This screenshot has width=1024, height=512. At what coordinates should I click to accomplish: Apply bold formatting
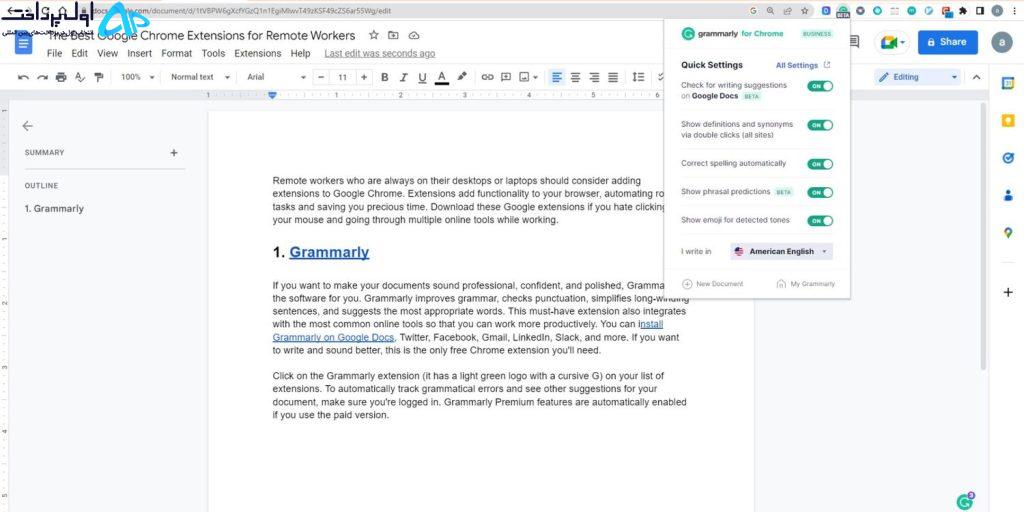tap(385, 77)
